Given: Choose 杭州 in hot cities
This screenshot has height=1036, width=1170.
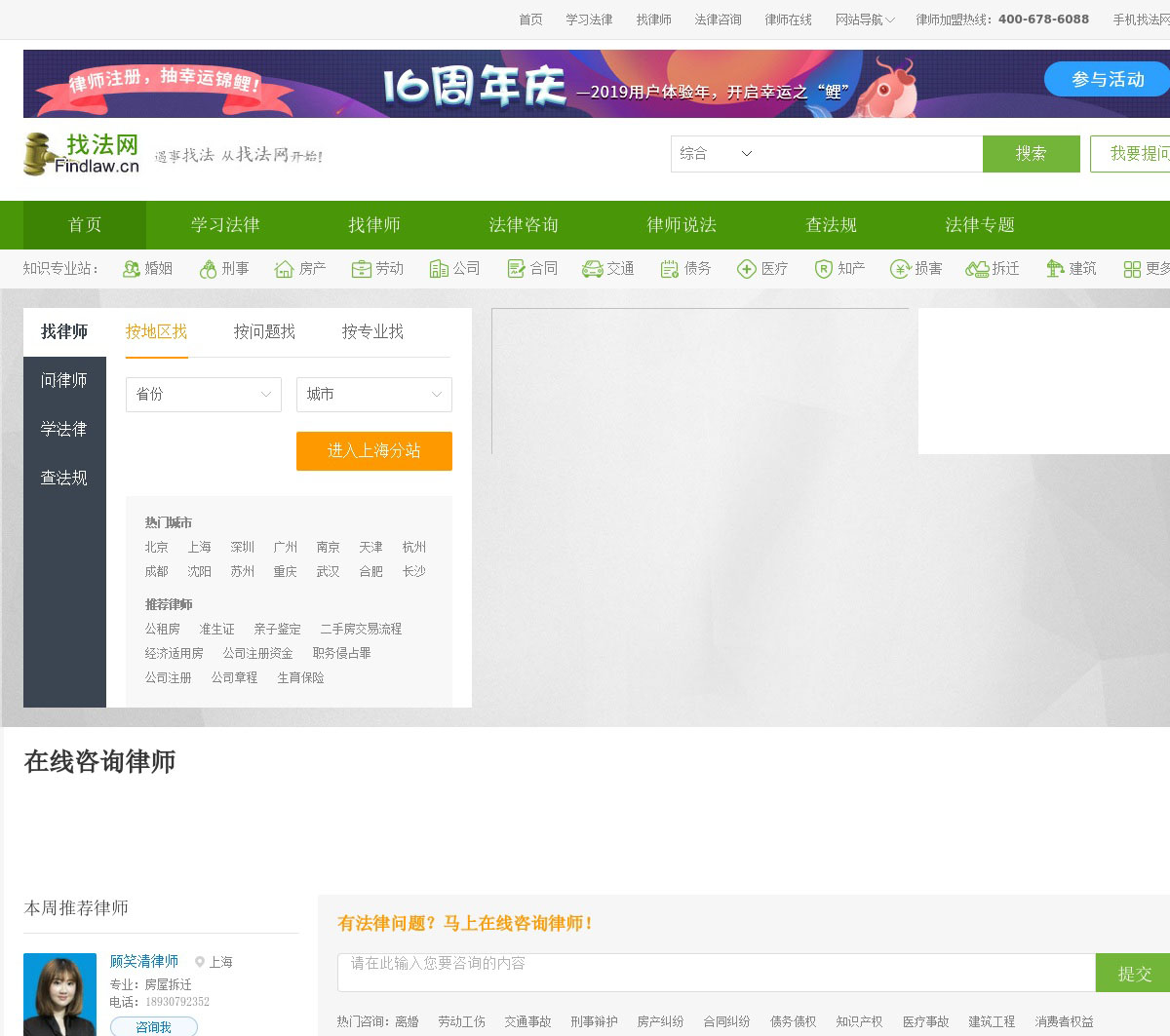Looking at the screenshot, I should tap(414, 548).
